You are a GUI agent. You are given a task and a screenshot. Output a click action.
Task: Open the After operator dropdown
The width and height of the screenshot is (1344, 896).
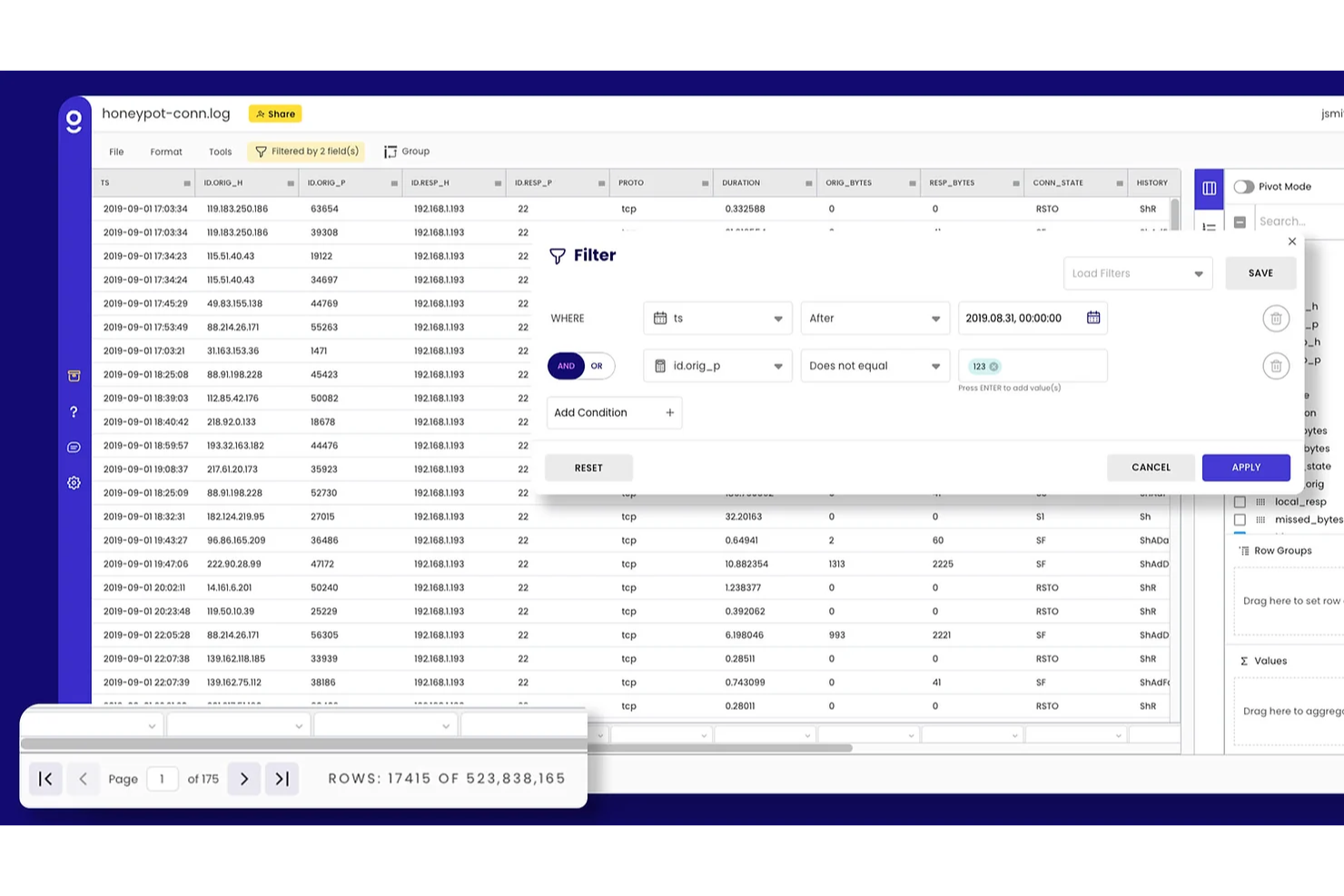(x=874, y=318)
